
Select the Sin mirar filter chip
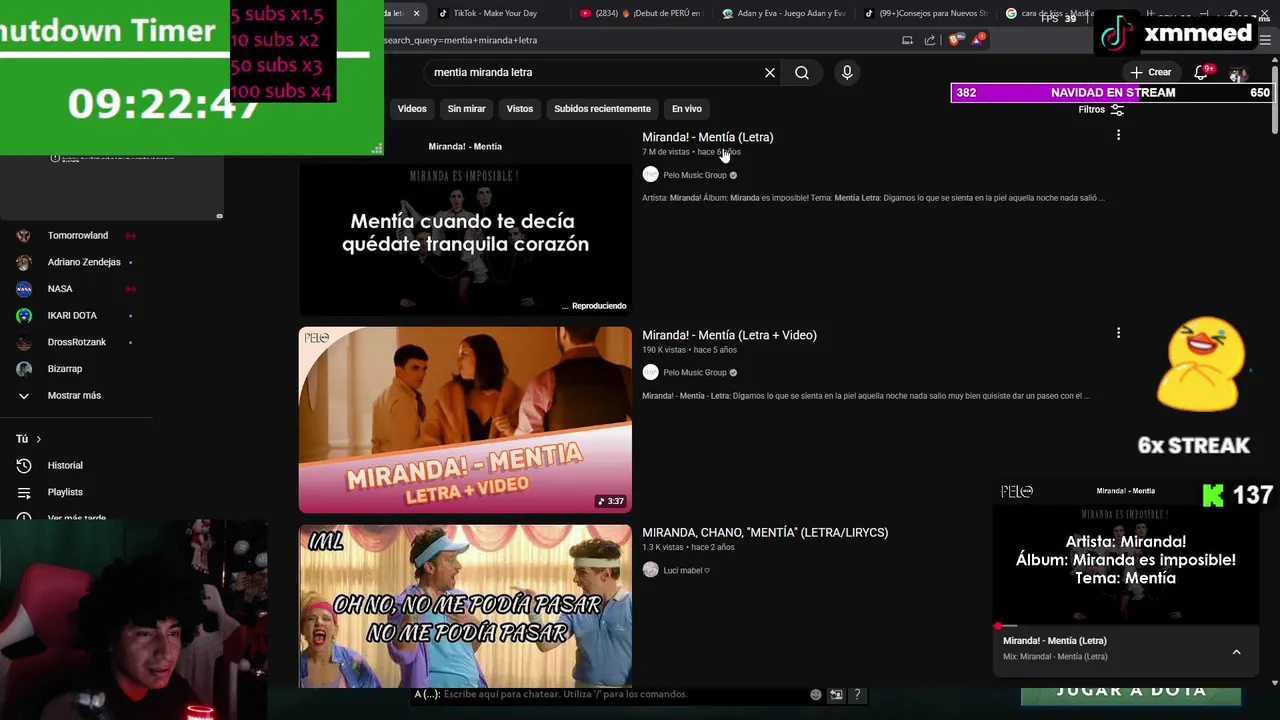pos(466,108)
